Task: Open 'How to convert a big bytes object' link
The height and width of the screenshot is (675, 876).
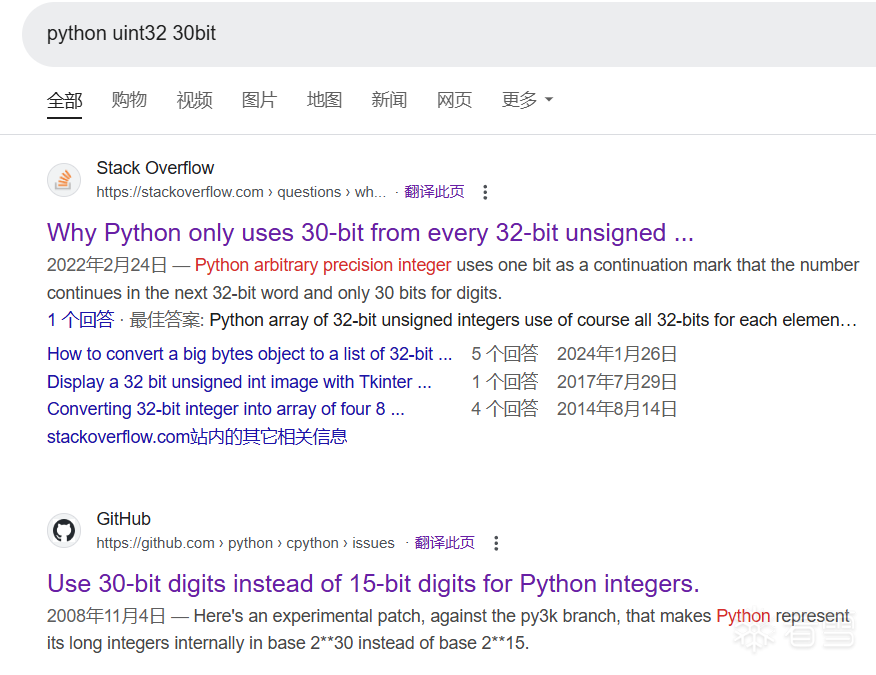Action: [x=250, y=354]
